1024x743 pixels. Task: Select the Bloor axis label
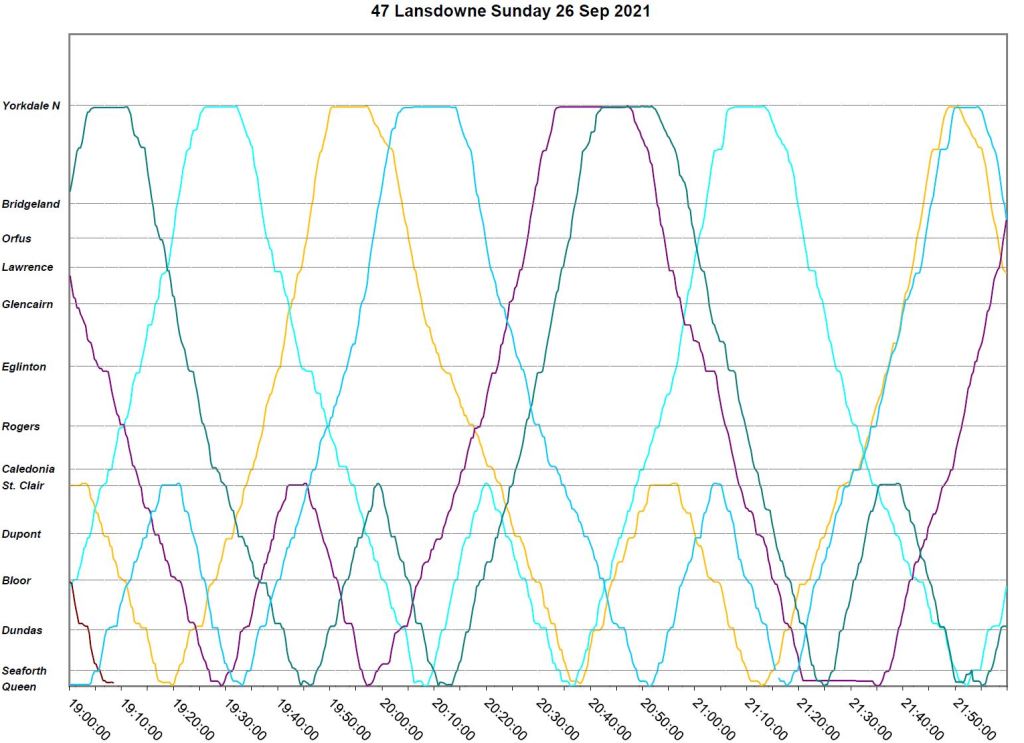(x=17, y=581)
